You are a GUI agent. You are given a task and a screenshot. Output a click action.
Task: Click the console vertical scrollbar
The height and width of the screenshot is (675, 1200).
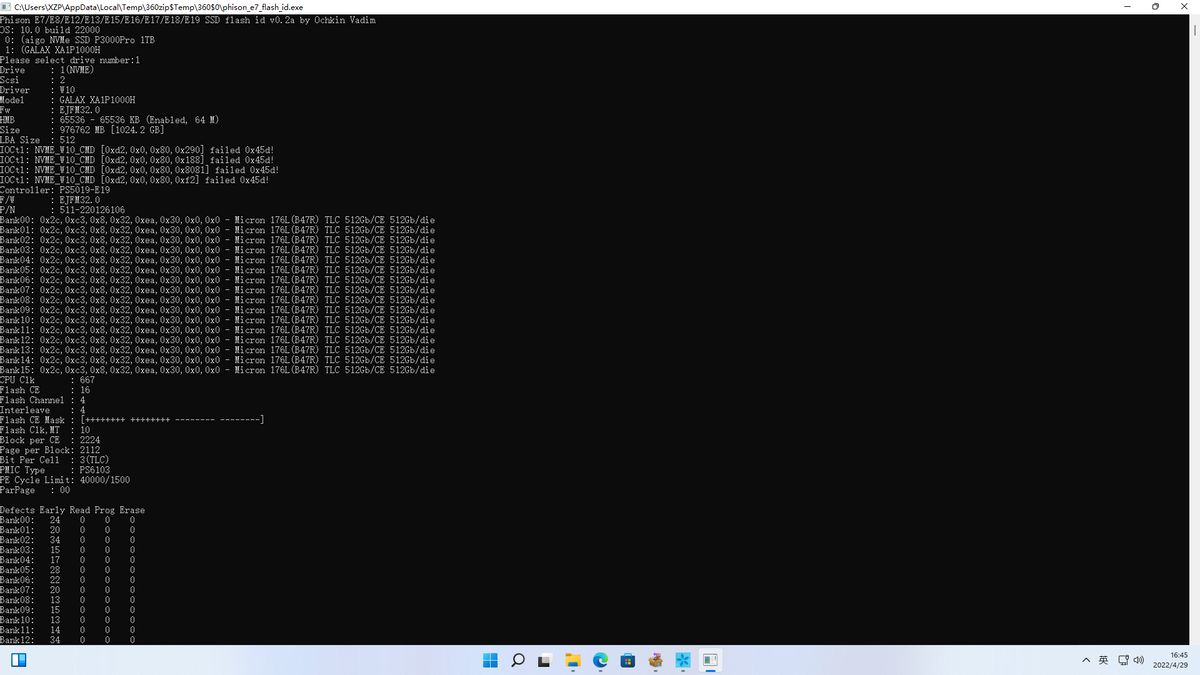pos(1194,328)
